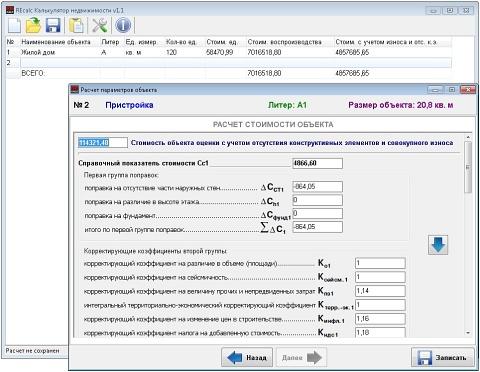480x372 pixels.
Task: Close the Расчет параметров объекта dialog
Action: click(x=468, y=90)
